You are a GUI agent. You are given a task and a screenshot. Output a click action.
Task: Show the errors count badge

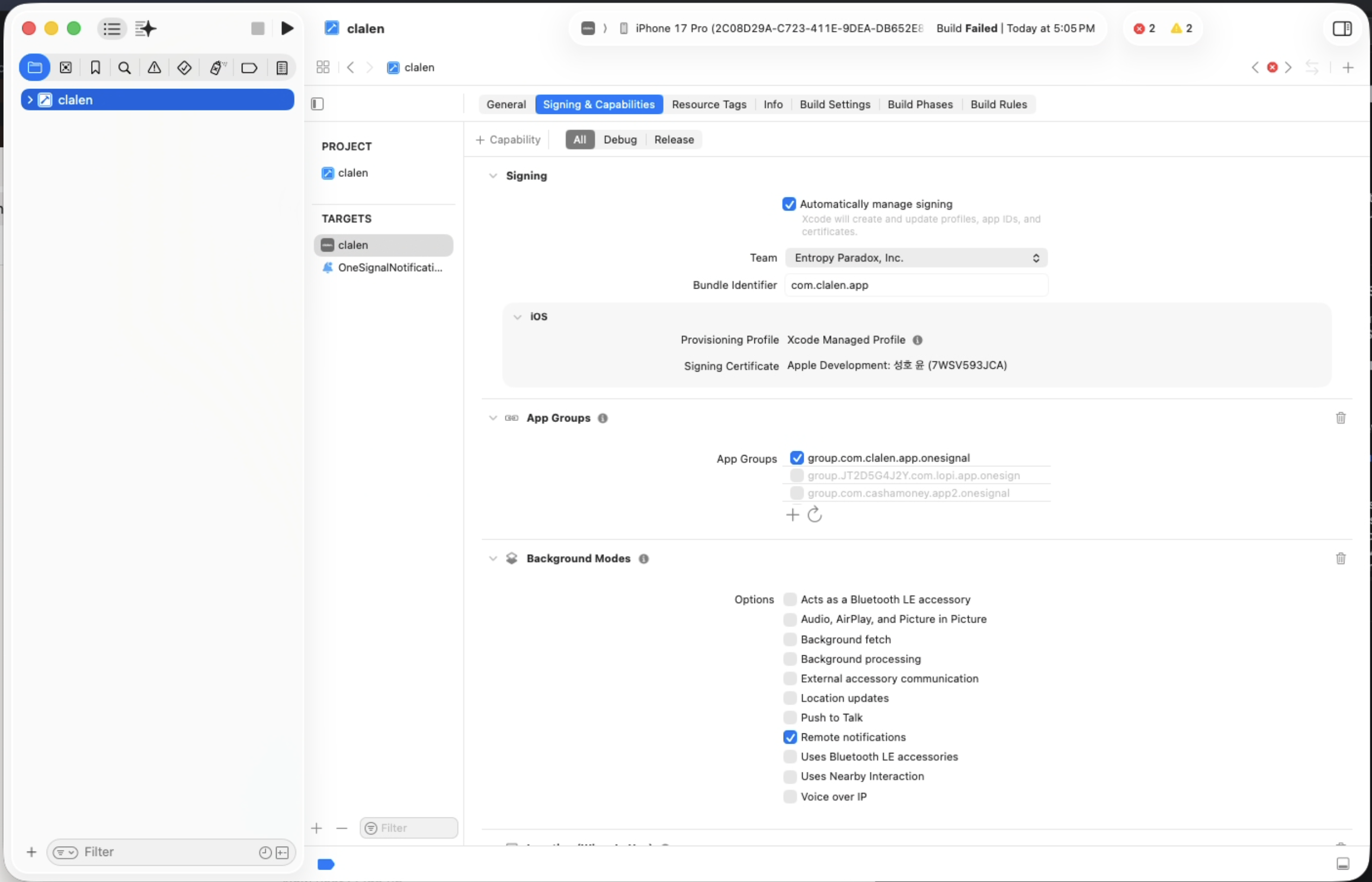click(1144, 28)
